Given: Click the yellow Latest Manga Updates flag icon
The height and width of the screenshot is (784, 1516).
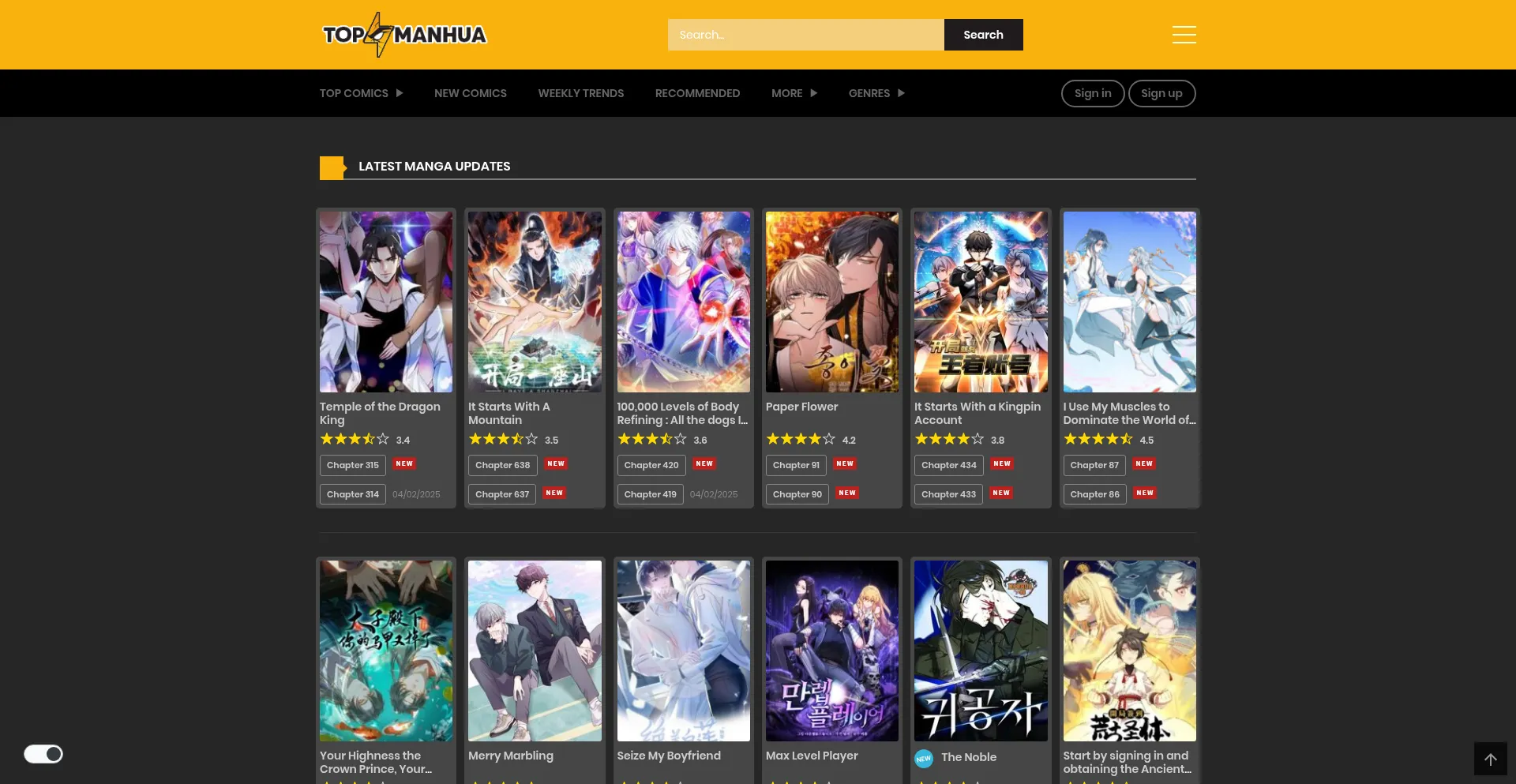Looking at the screenshot, I should tap(332, 167).
